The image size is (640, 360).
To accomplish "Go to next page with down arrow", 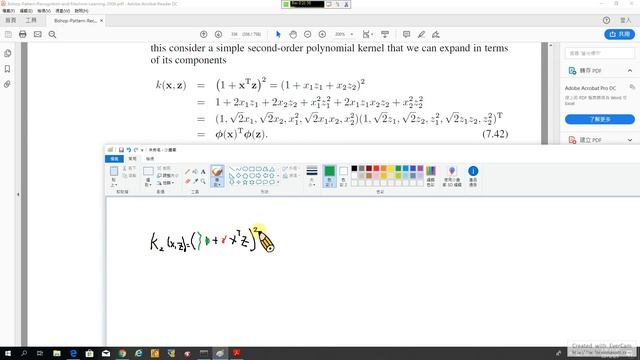I will 218,34.
